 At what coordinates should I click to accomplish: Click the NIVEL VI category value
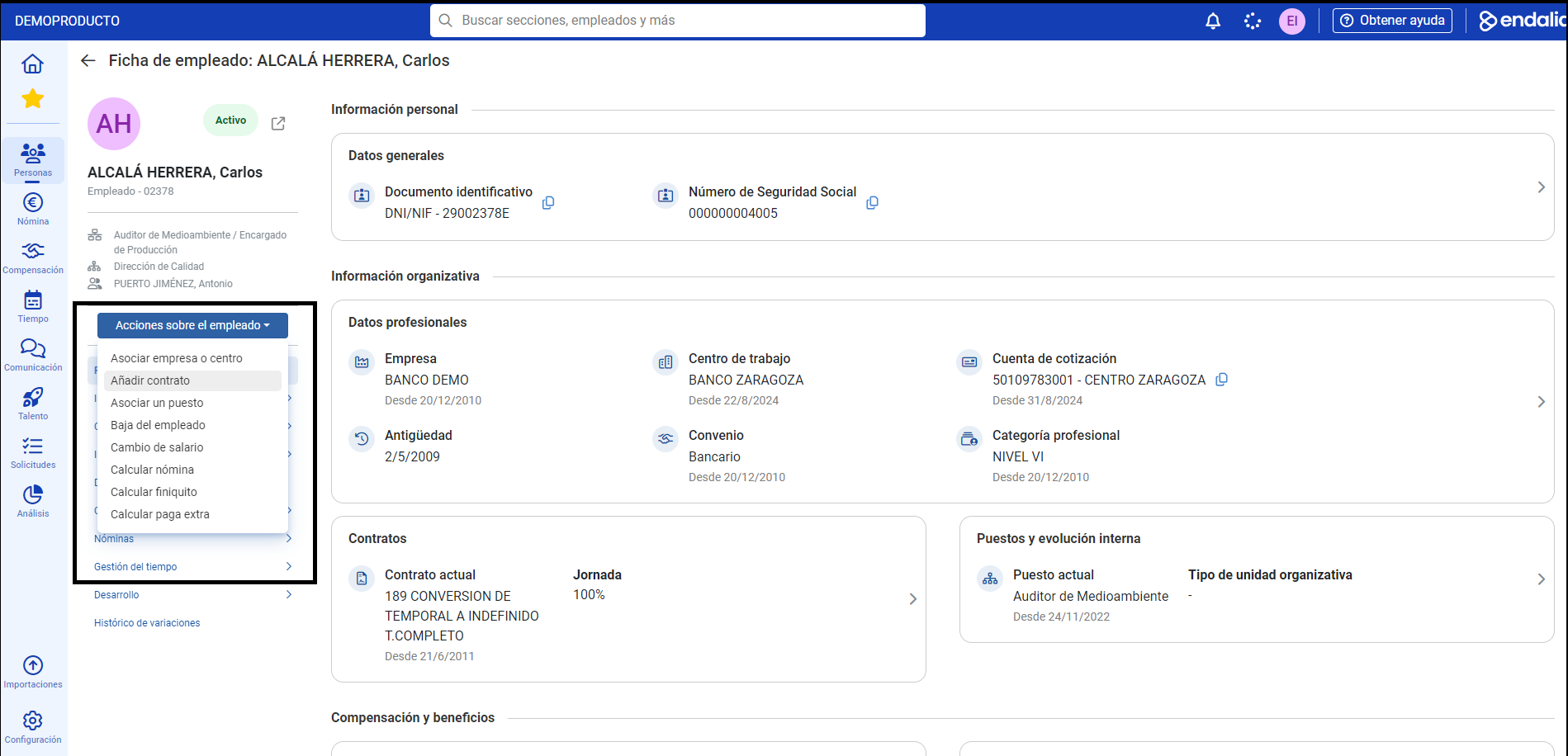point(1018,456)
